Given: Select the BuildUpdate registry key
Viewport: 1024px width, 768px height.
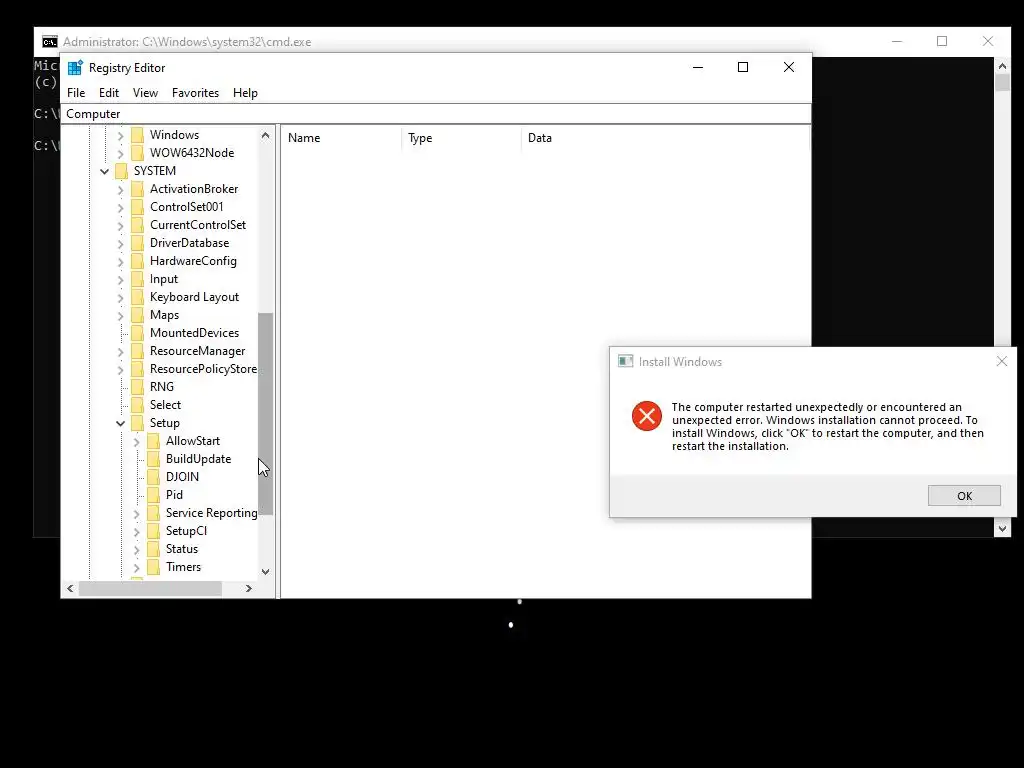Looking at the screenshot, I should [198, 459].
